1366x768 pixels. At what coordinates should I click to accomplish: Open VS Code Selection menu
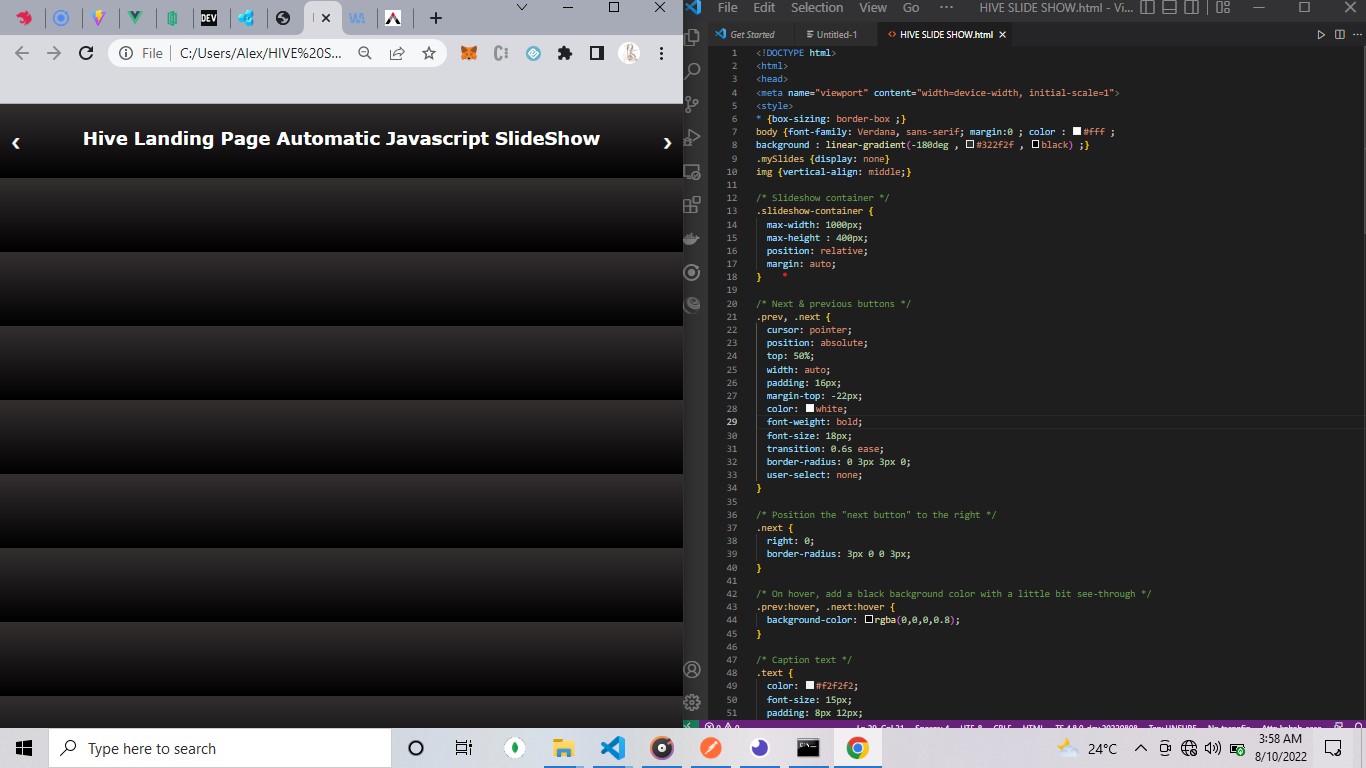tap(817, 7)
